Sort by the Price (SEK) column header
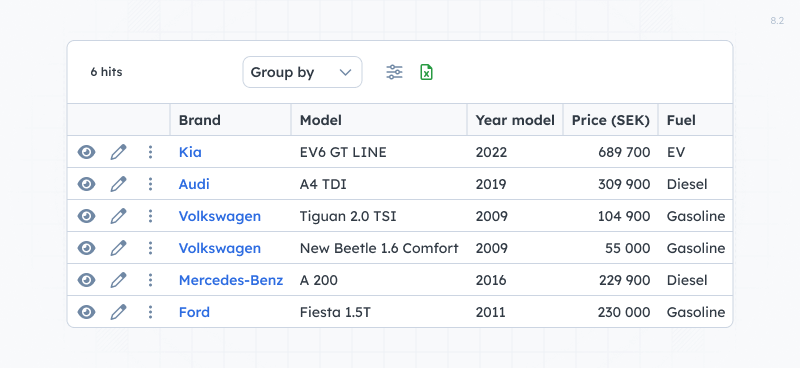The height and width of the screenshot is (368, 800). [611, 120]
